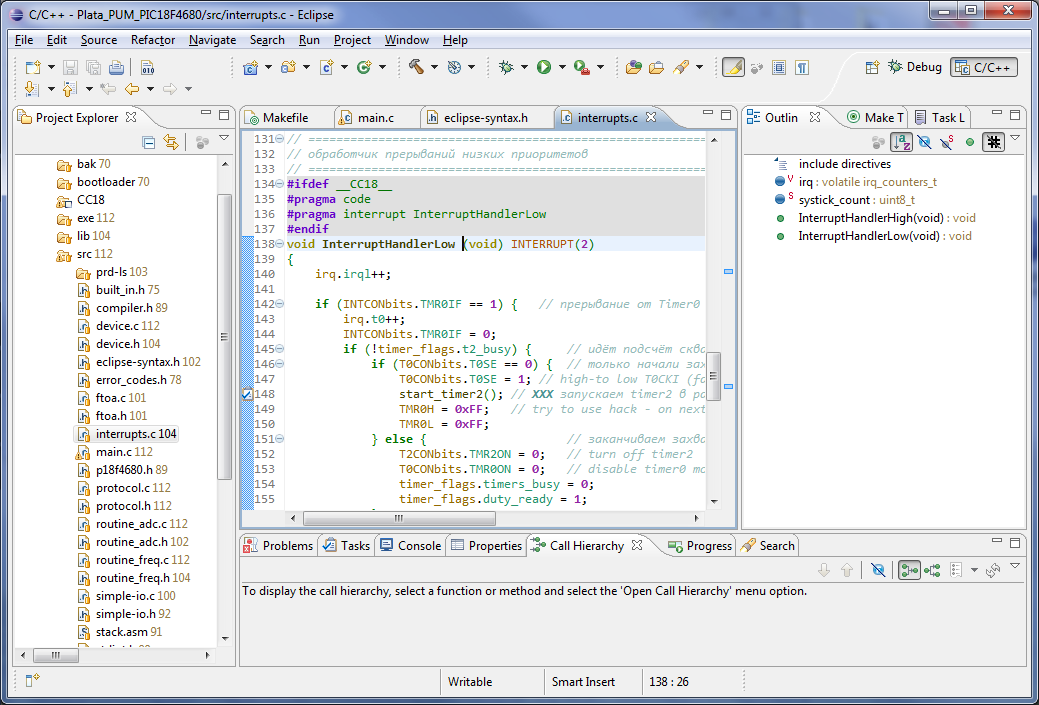Click the Debug bug icon in toolbar
This screenshot has height=705, width=1039.
[506, 67]
